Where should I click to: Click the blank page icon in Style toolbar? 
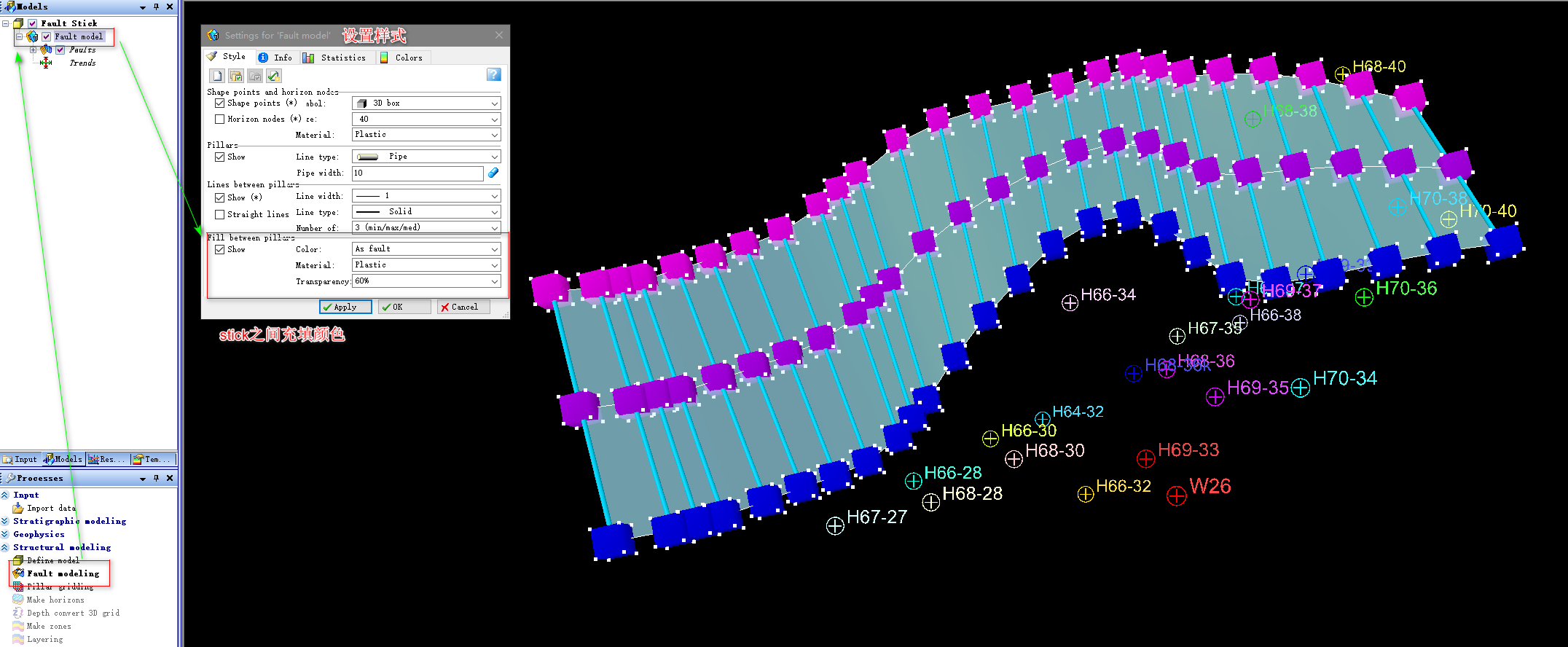pyautogui.click(x=217, y=76)
